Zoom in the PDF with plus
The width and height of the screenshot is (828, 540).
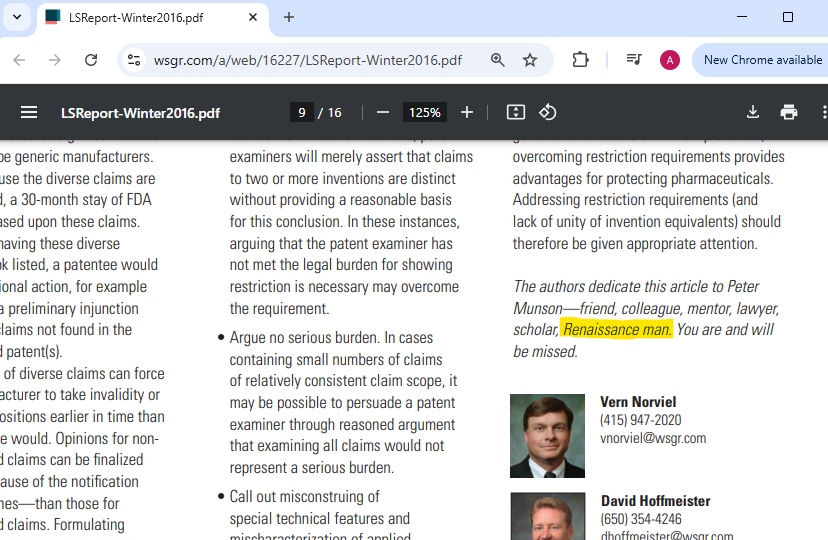pyautogui.click(x=467, y=112)
